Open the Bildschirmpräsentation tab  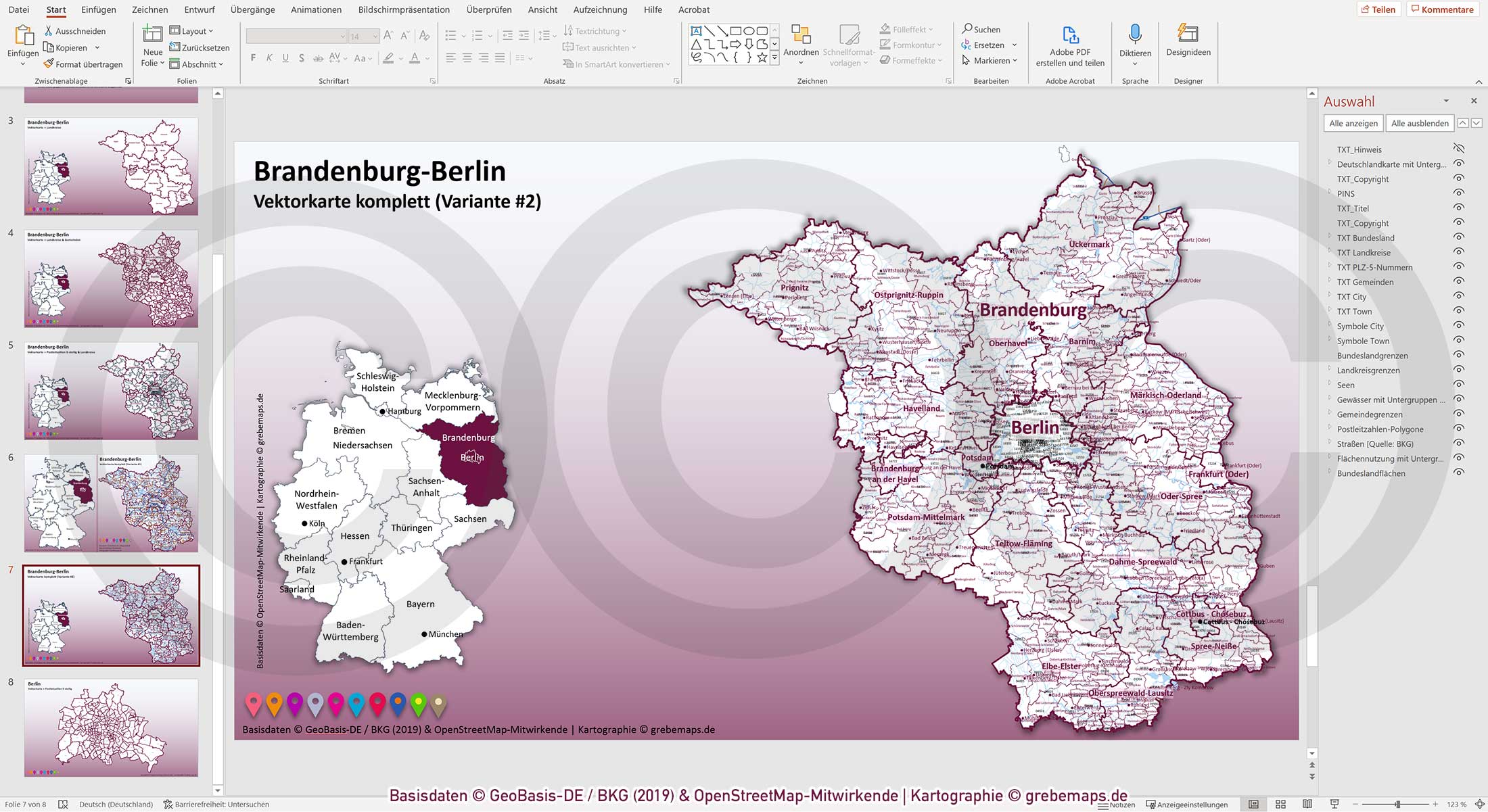[405, 9]
